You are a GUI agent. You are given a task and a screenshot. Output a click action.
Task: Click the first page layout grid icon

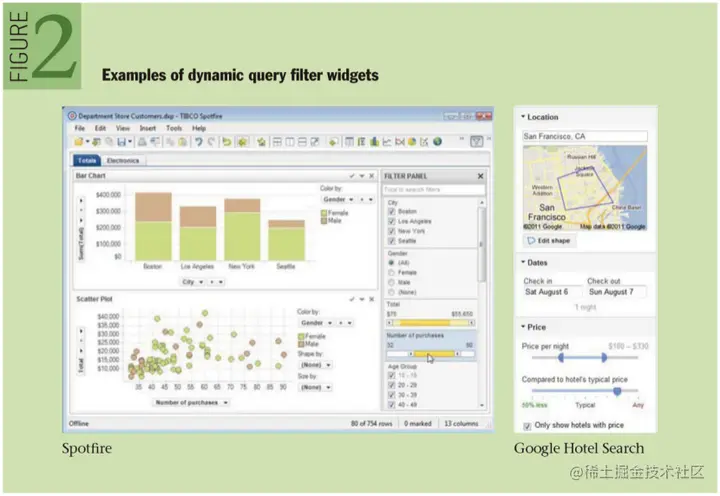(277, 142)
